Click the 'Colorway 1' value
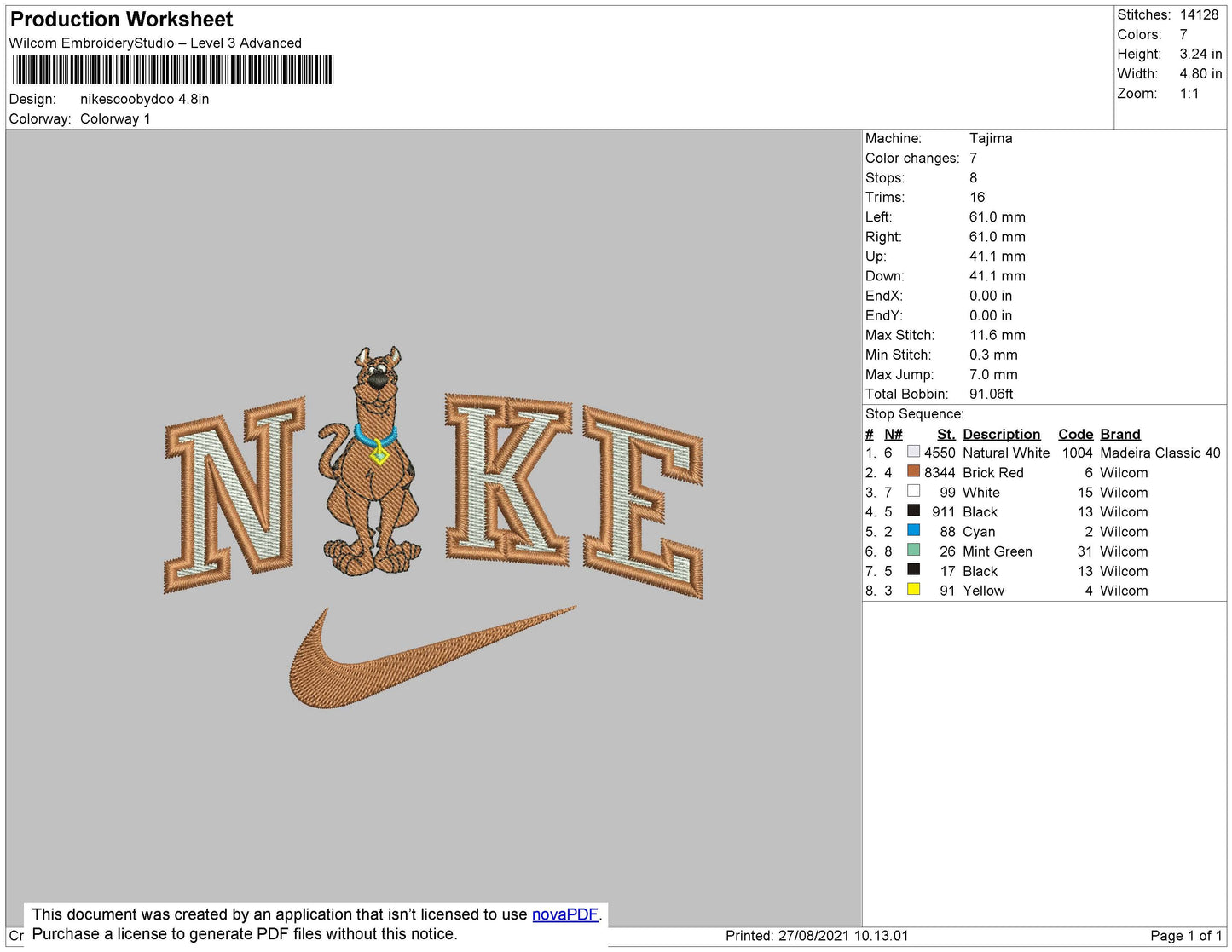The width and height of the screenshot is (1232, 952). [x=115, y=118]
